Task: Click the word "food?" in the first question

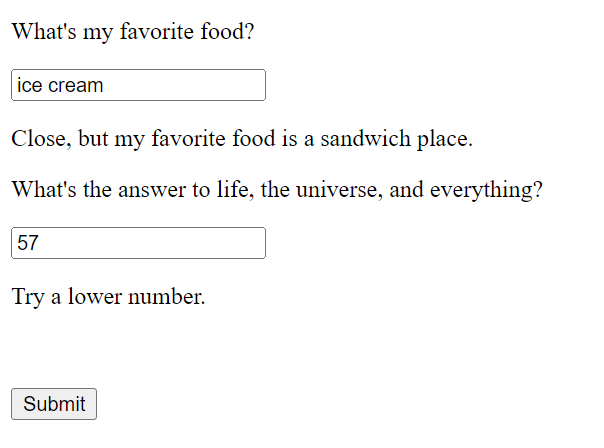Action: coord(227,32)
